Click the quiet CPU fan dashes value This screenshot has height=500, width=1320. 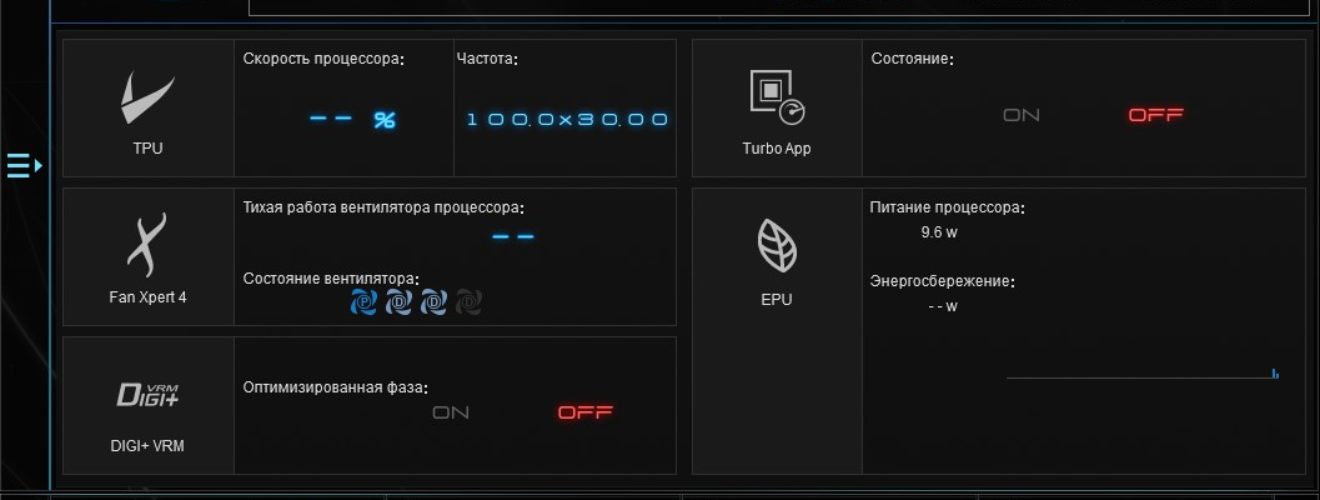coord(513,237)
